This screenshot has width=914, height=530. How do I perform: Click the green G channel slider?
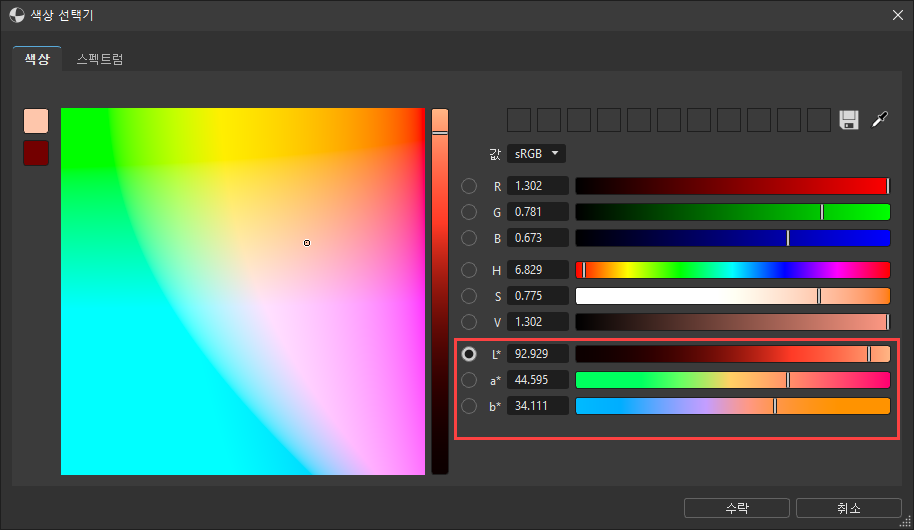coord(733,212)
